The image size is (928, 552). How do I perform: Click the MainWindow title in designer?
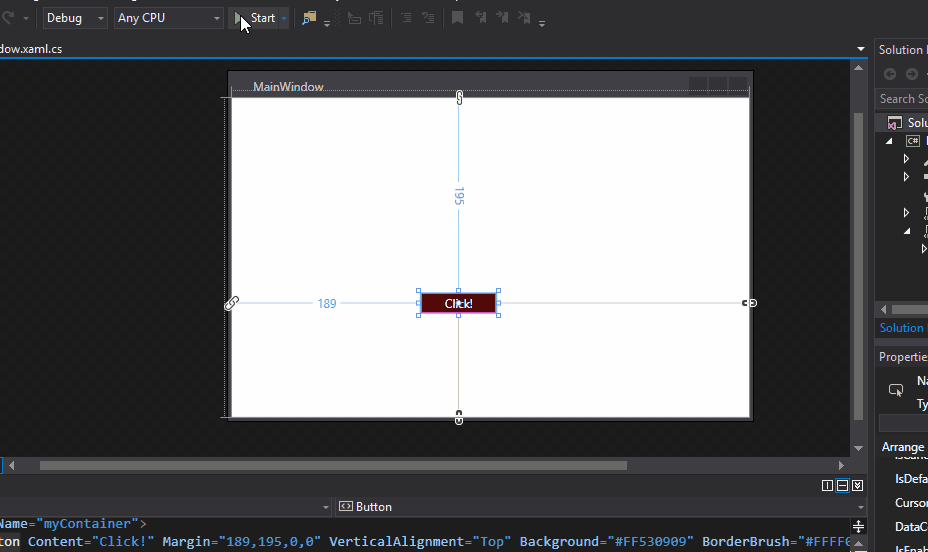point(288,87)
